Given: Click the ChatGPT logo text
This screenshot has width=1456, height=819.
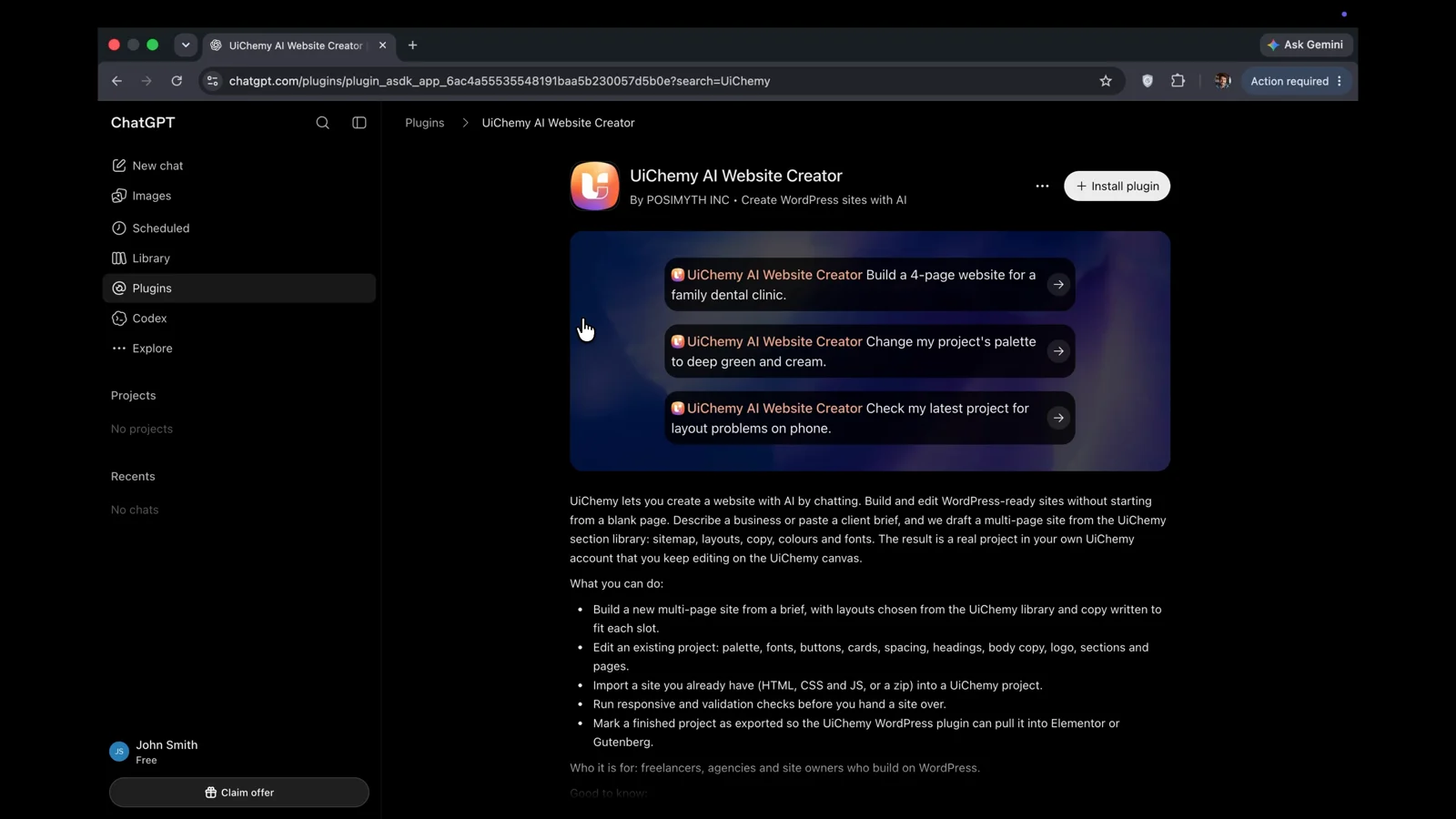Looking at the screenshot, I should click(x=143, y=123).
